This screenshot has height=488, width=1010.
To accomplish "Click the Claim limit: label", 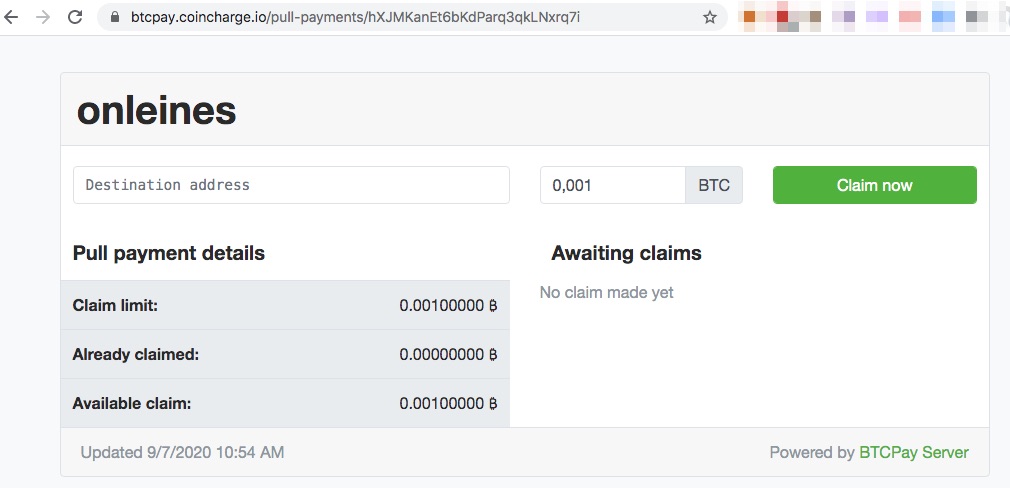I will (115, 305).
